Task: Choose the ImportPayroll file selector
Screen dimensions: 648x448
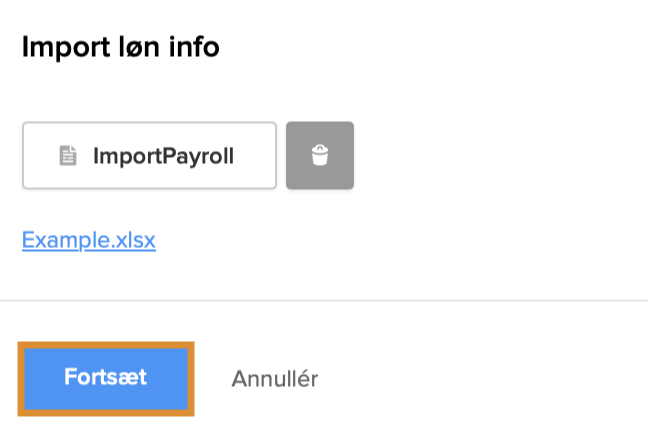Action: (x=149, y=156)
